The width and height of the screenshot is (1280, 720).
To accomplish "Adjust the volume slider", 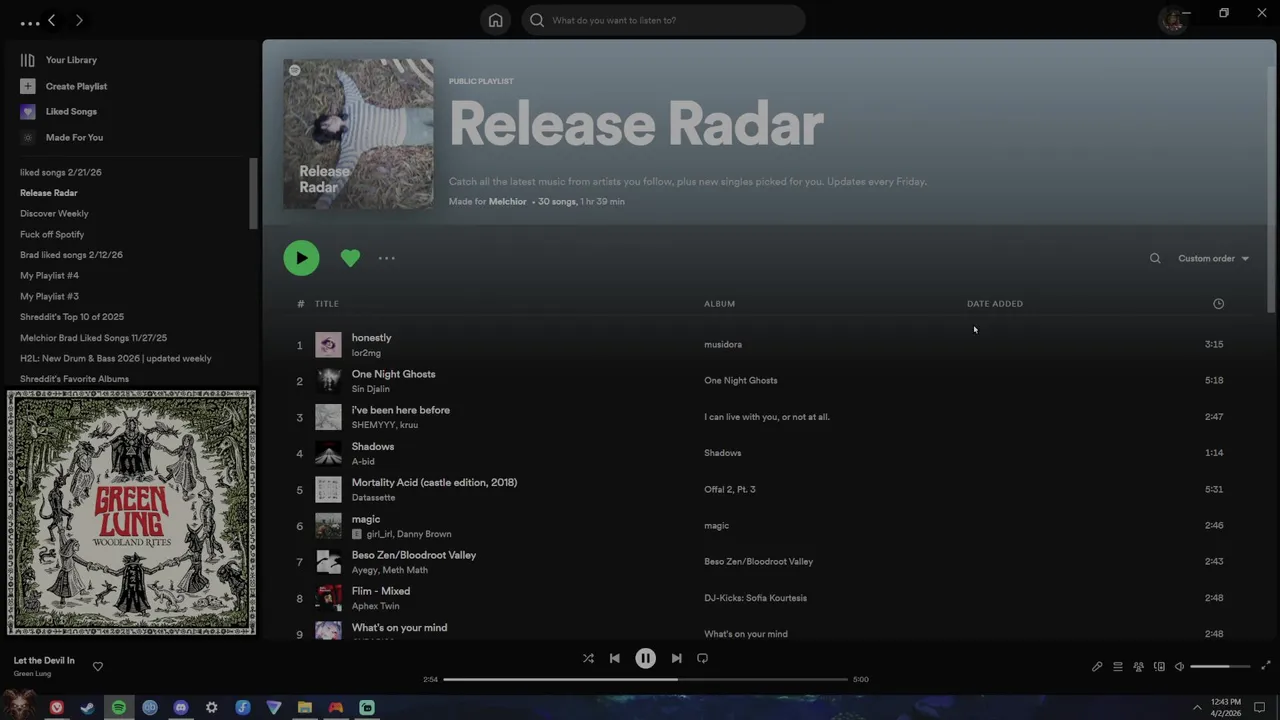I will pos(1219,666).
